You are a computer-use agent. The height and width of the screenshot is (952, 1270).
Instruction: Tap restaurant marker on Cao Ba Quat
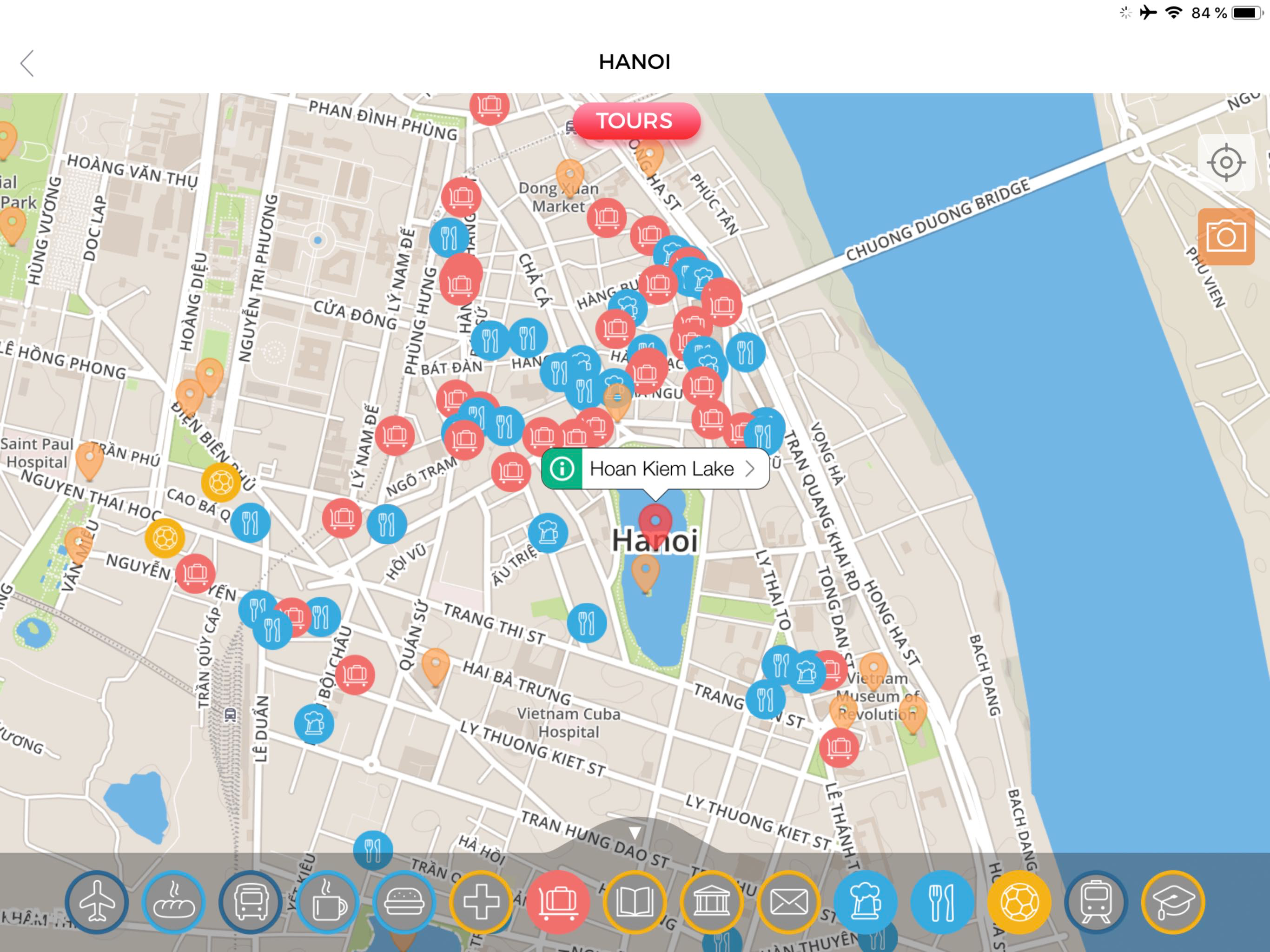click(x=250, y=522)
